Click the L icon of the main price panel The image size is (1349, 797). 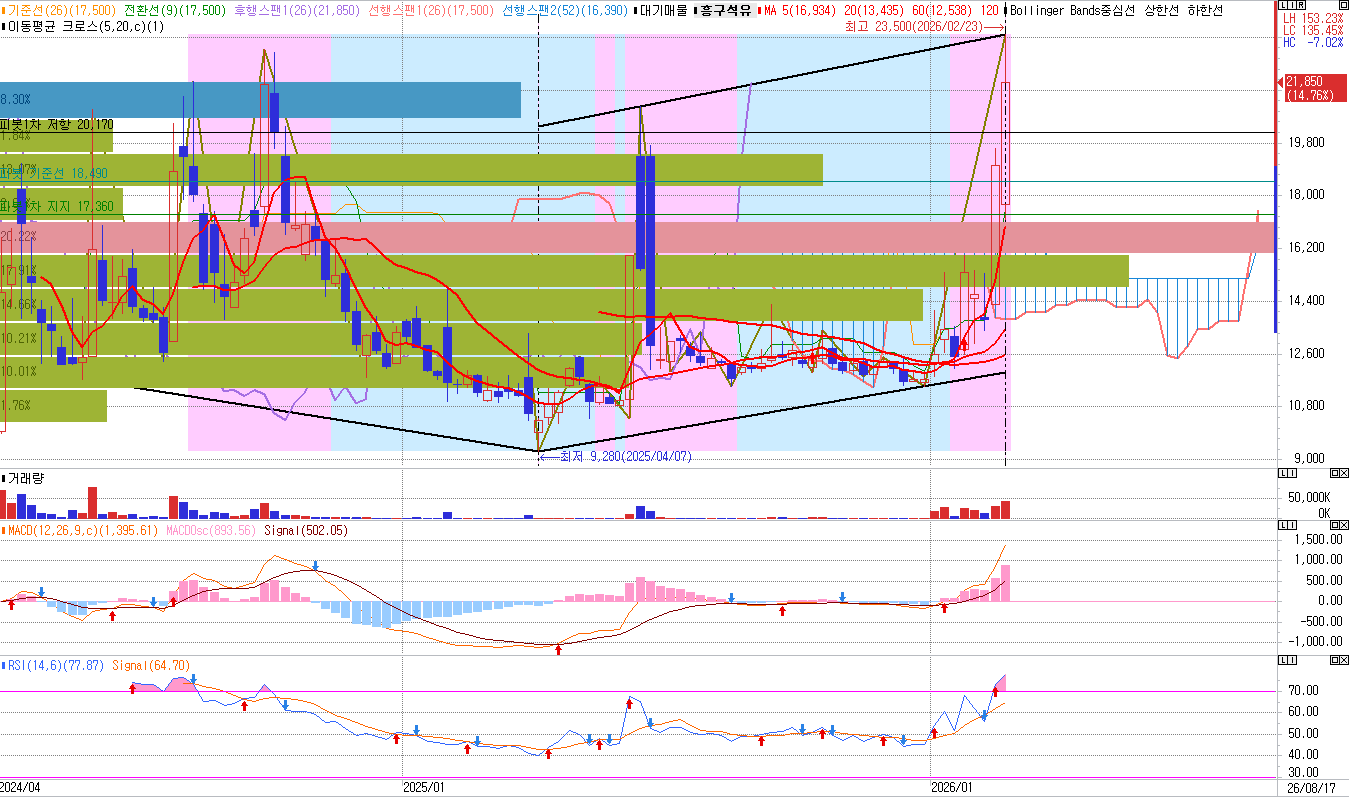click(x=1283, y=5)
